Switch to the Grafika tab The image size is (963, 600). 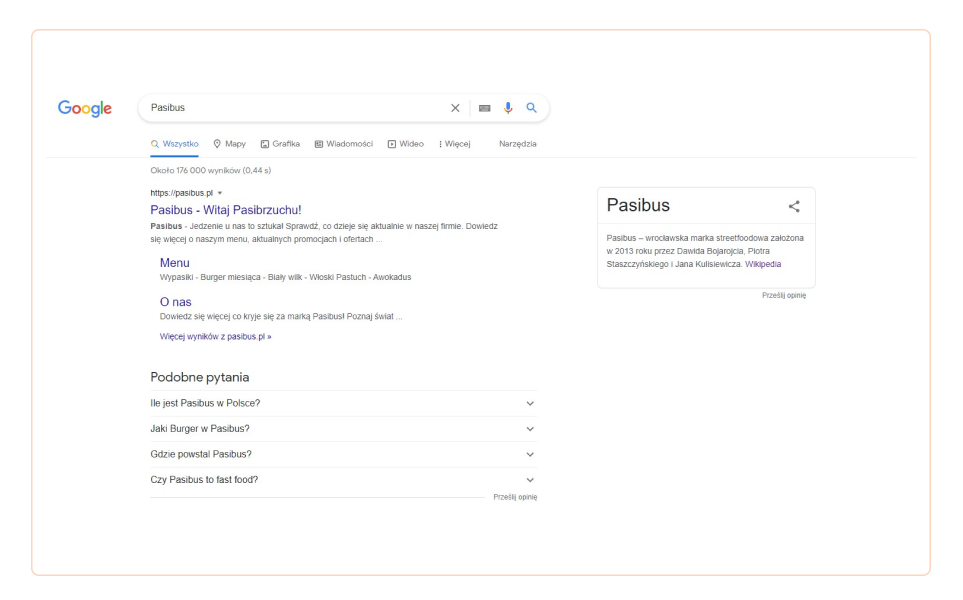coord(280,144)
